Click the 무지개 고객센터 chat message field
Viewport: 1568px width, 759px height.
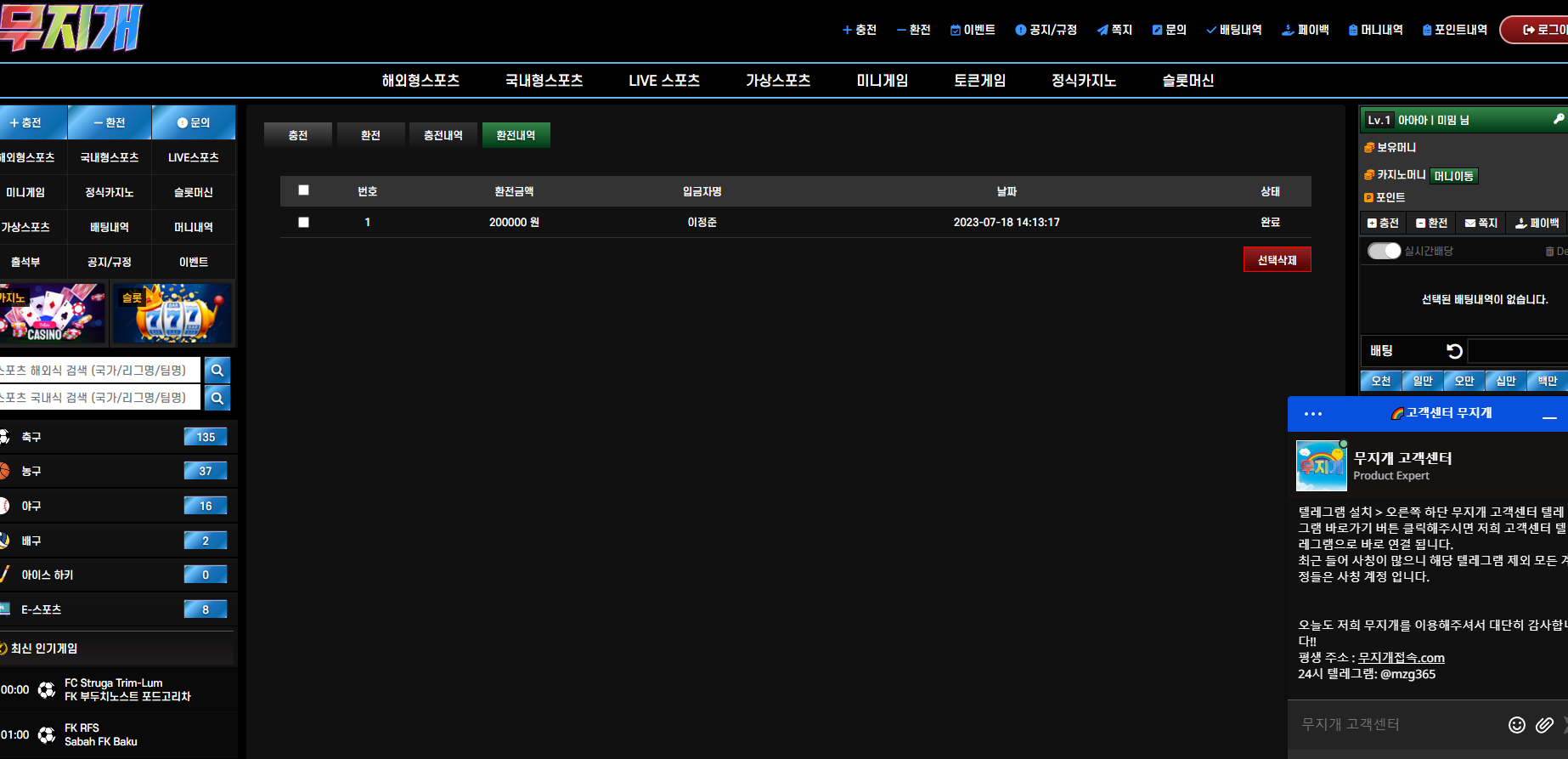pyautogui.click(x=1397, y=724)
